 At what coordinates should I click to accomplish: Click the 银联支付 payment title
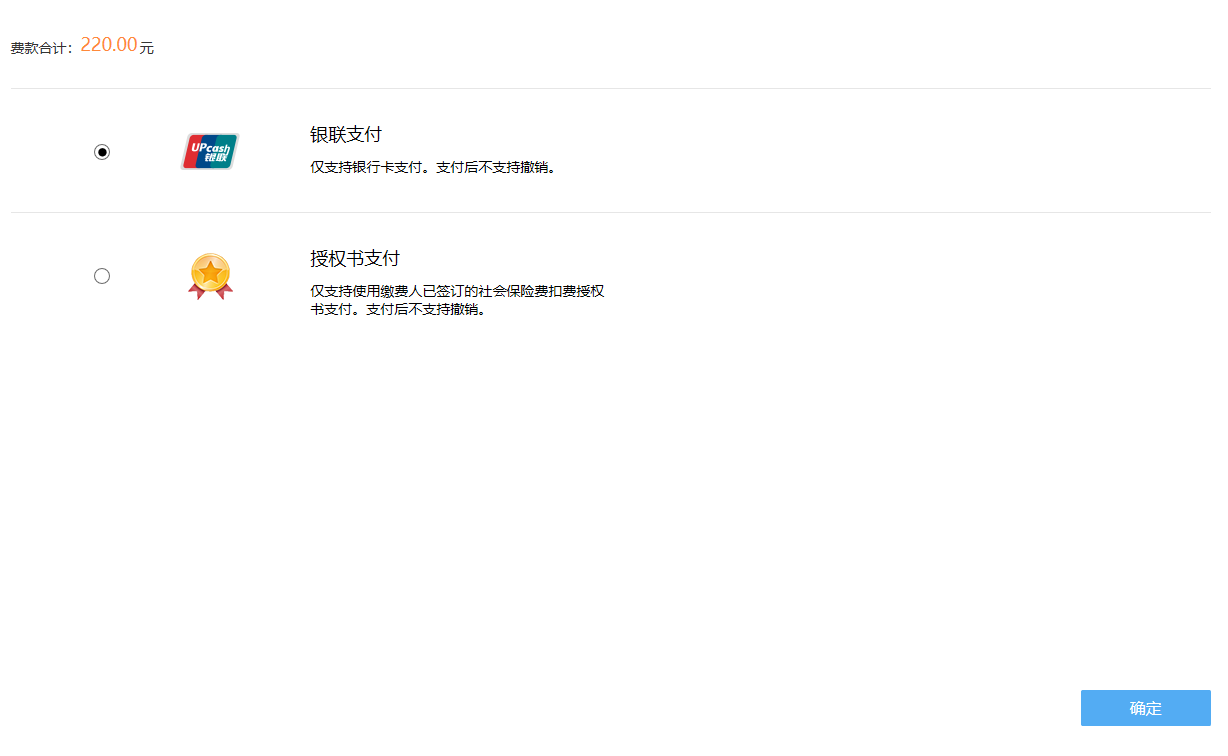pos(346,135)
